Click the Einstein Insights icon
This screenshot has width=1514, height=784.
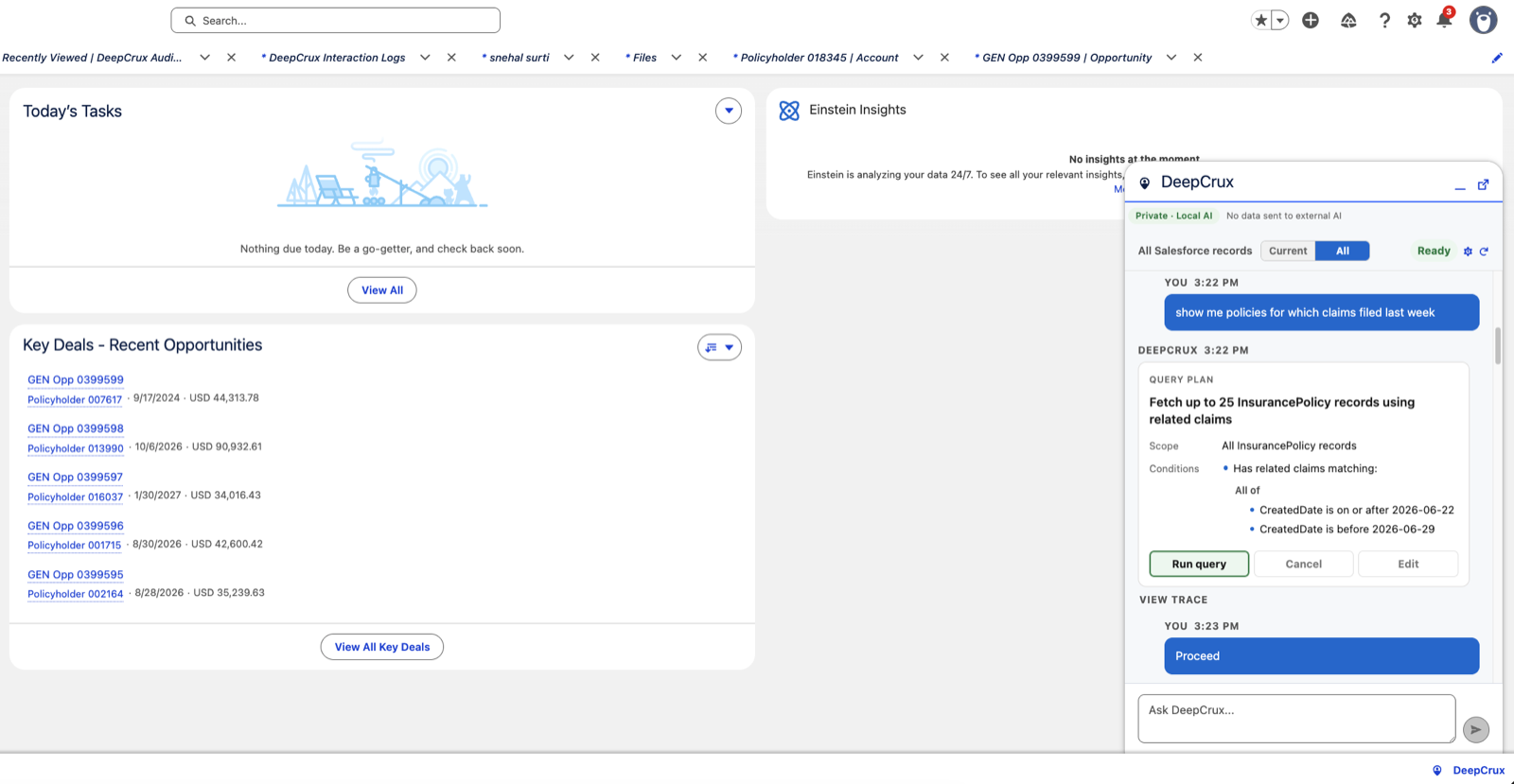point(789,111)
